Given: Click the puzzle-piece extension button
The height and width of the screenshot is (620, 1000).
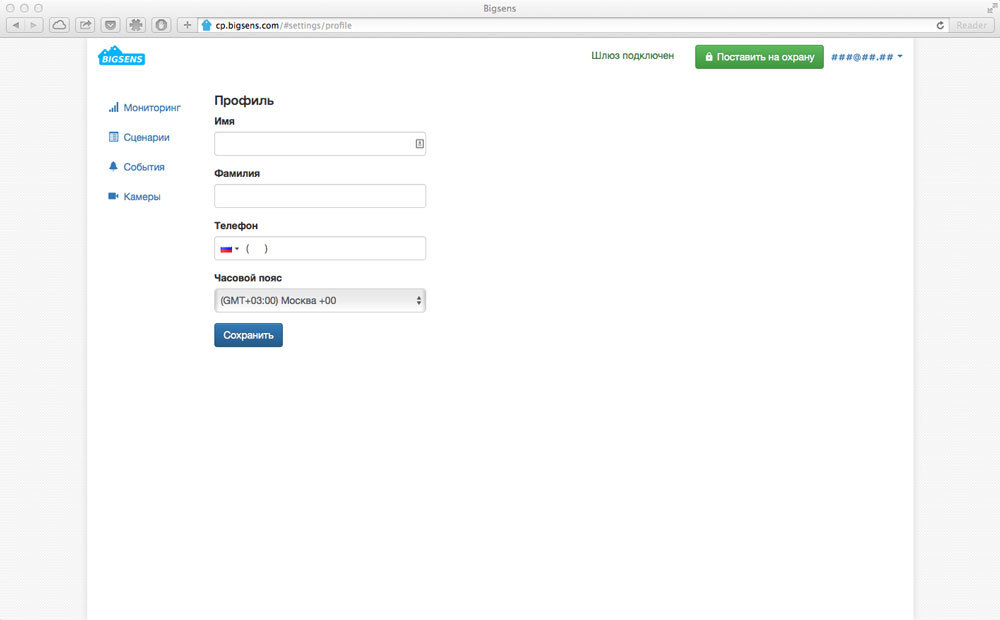Looking at the screenshot, I should (x=135, y=25).
